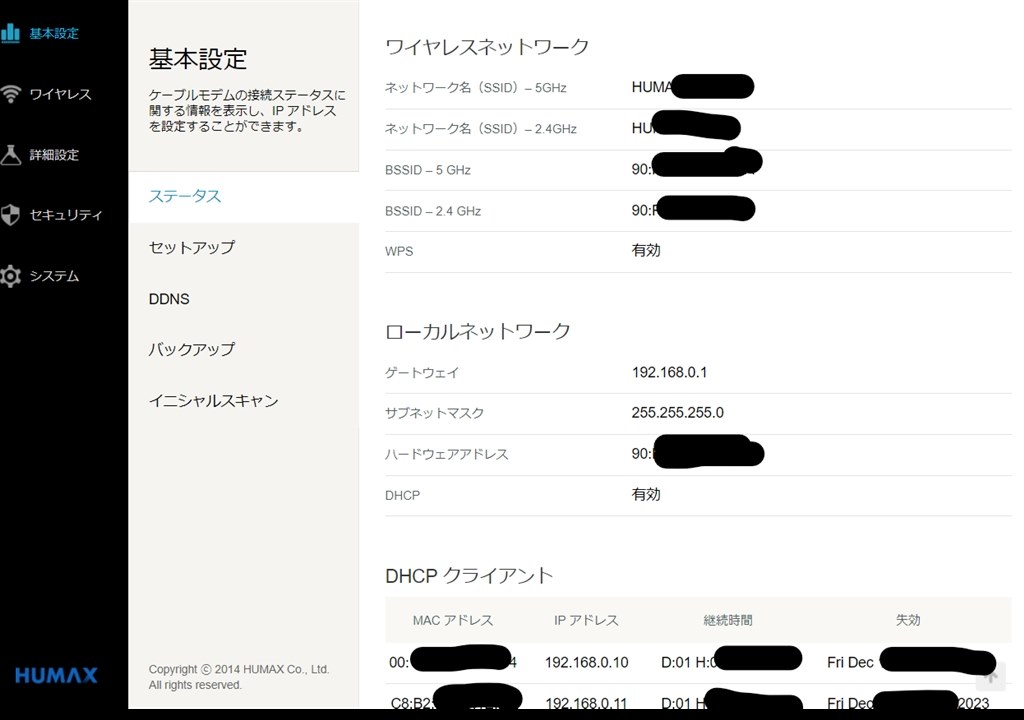Image resolution: width=1024 pixels, height=720 pixels.
Task: Open the ワイヤレス sidebar section
Action: (x=60, y=94)
